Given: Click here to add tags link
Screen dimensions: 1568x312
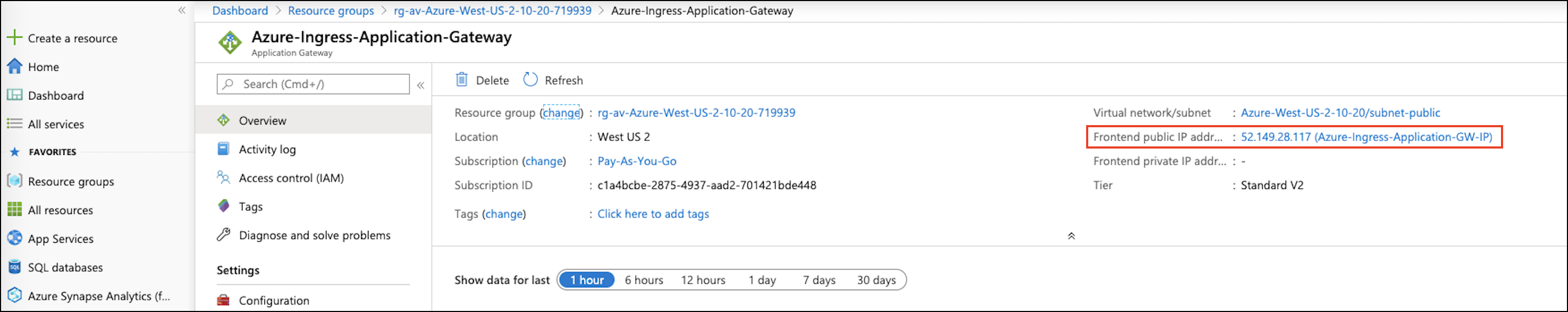Looking at the screenshot, I should 653,214.
